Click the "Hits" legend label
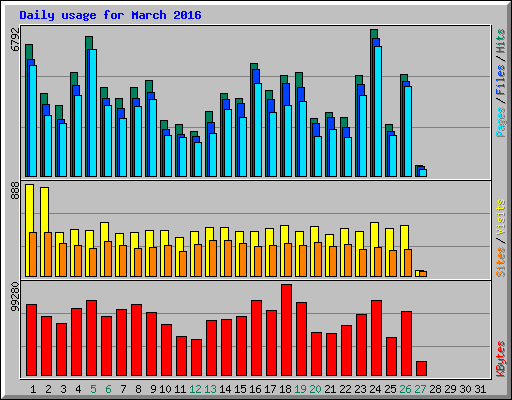The height and width of the screenshot is (400, 512). coord(501,41)
